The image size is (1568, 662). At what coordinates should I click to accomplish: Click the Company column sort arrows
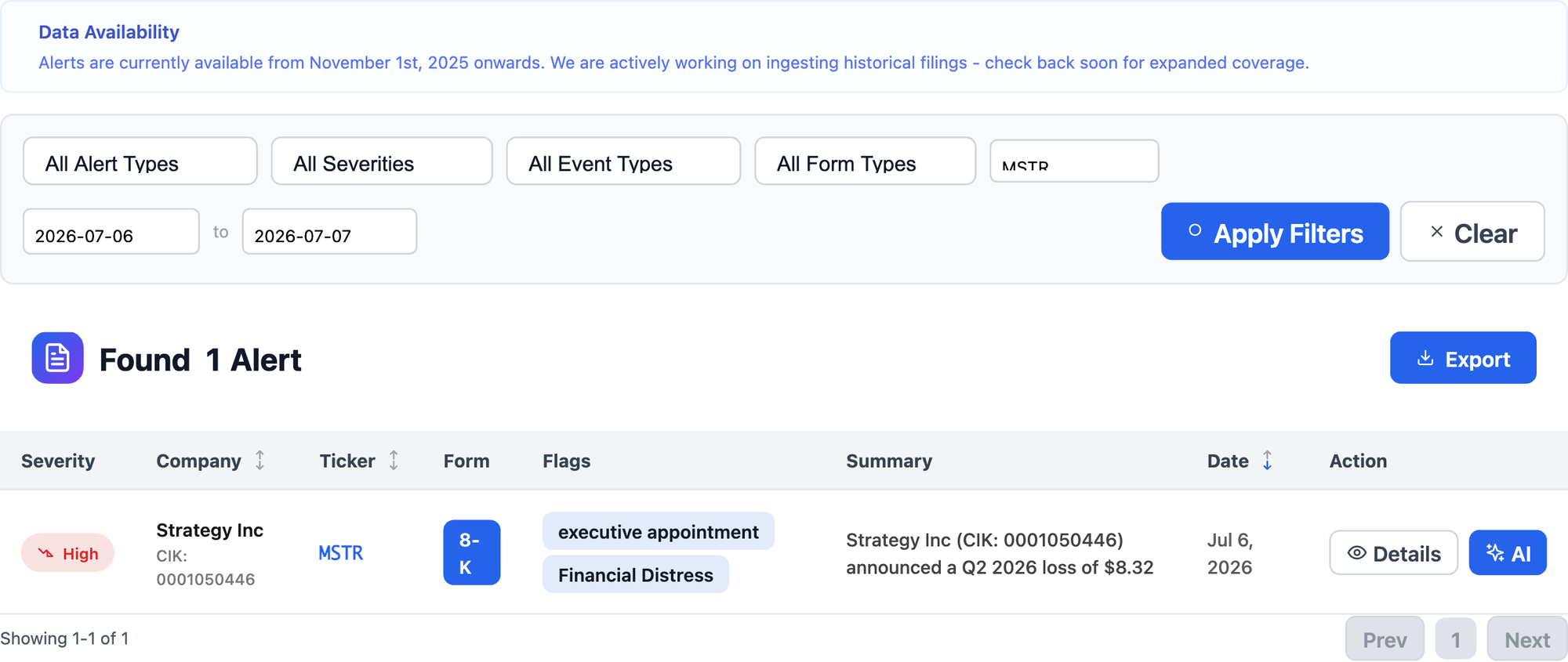coord(260,461)
